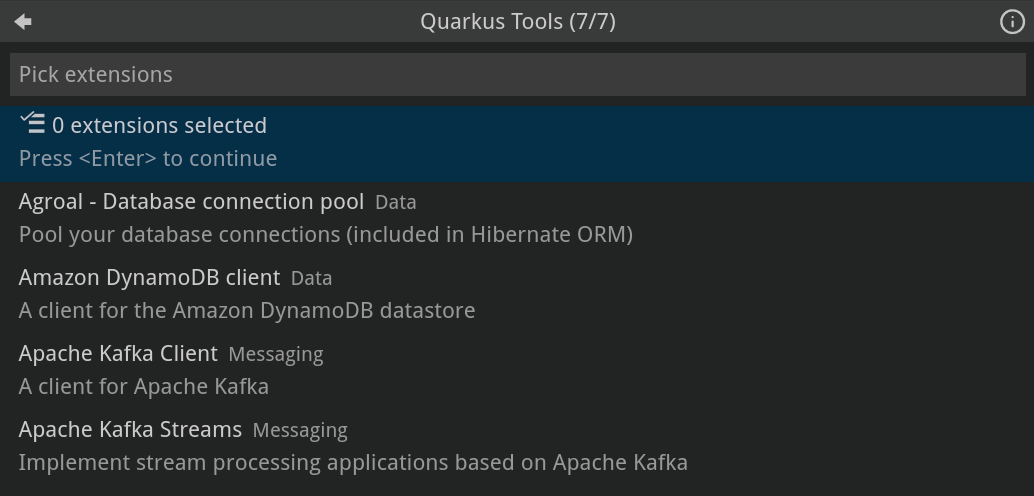1034x496 pixels.
Task: Click the Data tag next to Agroal
Action: [x=395, y=203]
